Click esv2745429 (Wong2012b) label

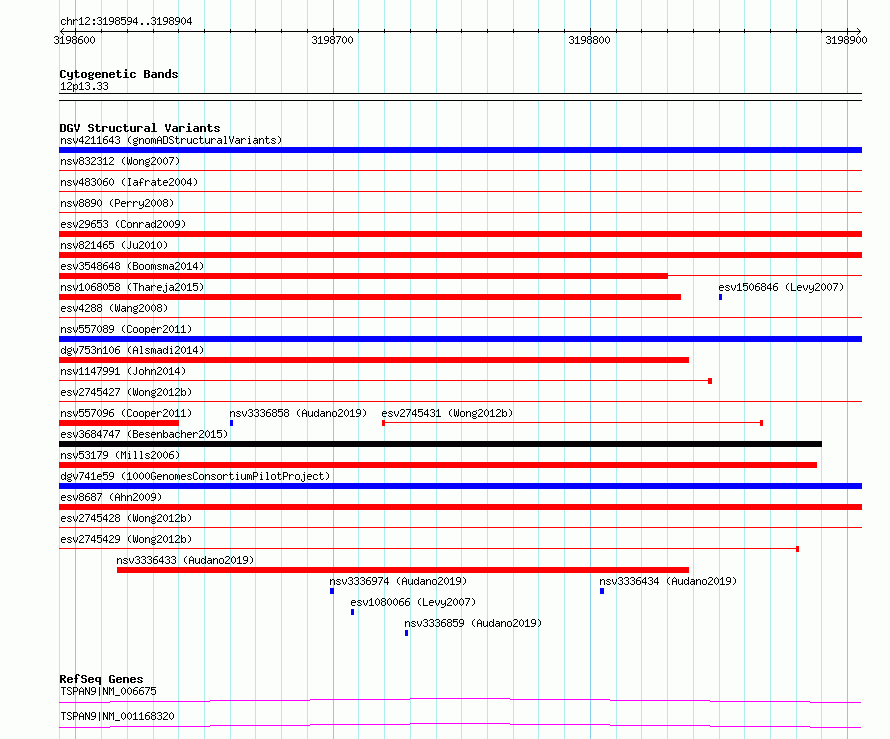click(126, 539)
